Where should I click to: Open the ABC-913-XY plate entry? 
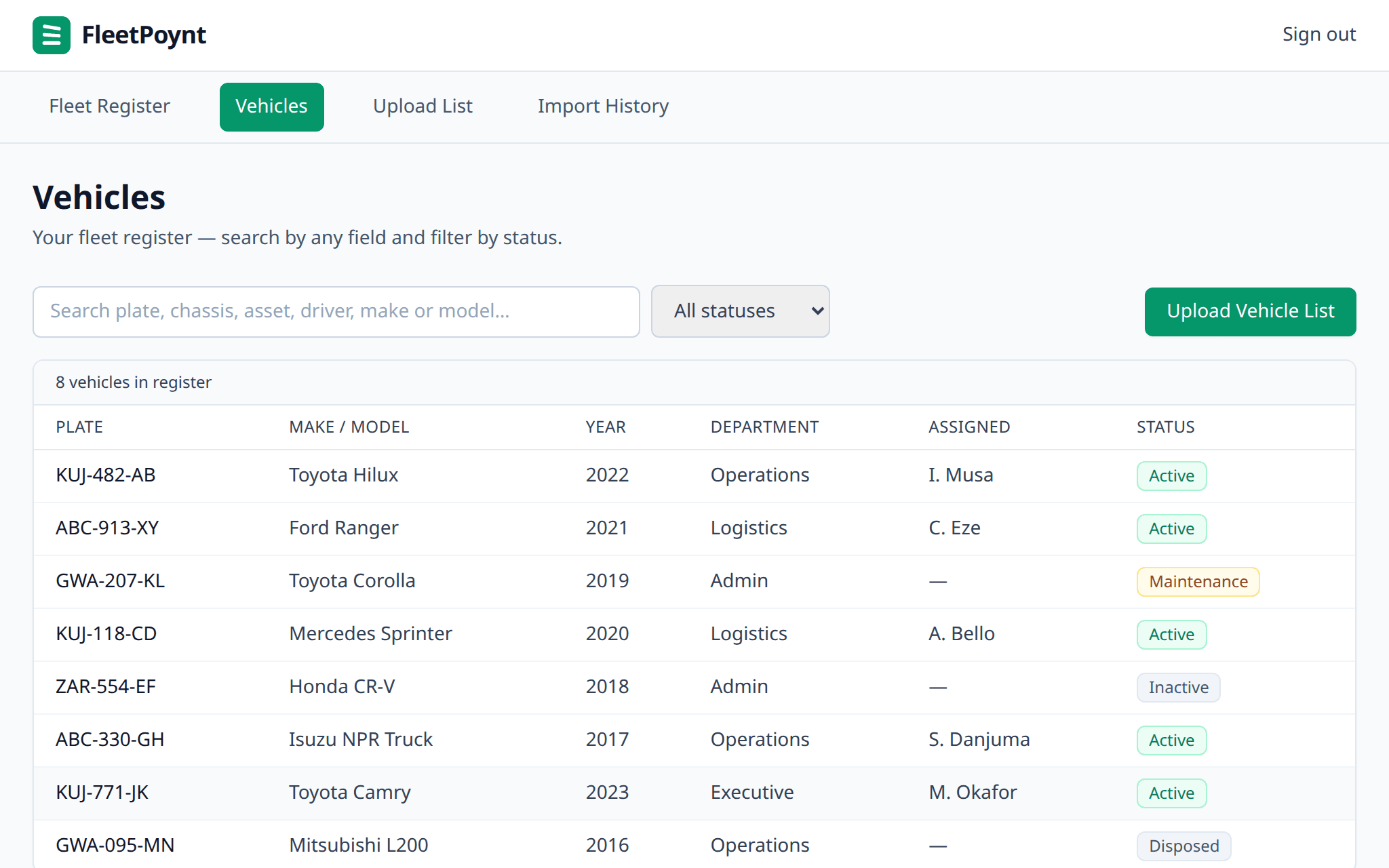(107, 528)
